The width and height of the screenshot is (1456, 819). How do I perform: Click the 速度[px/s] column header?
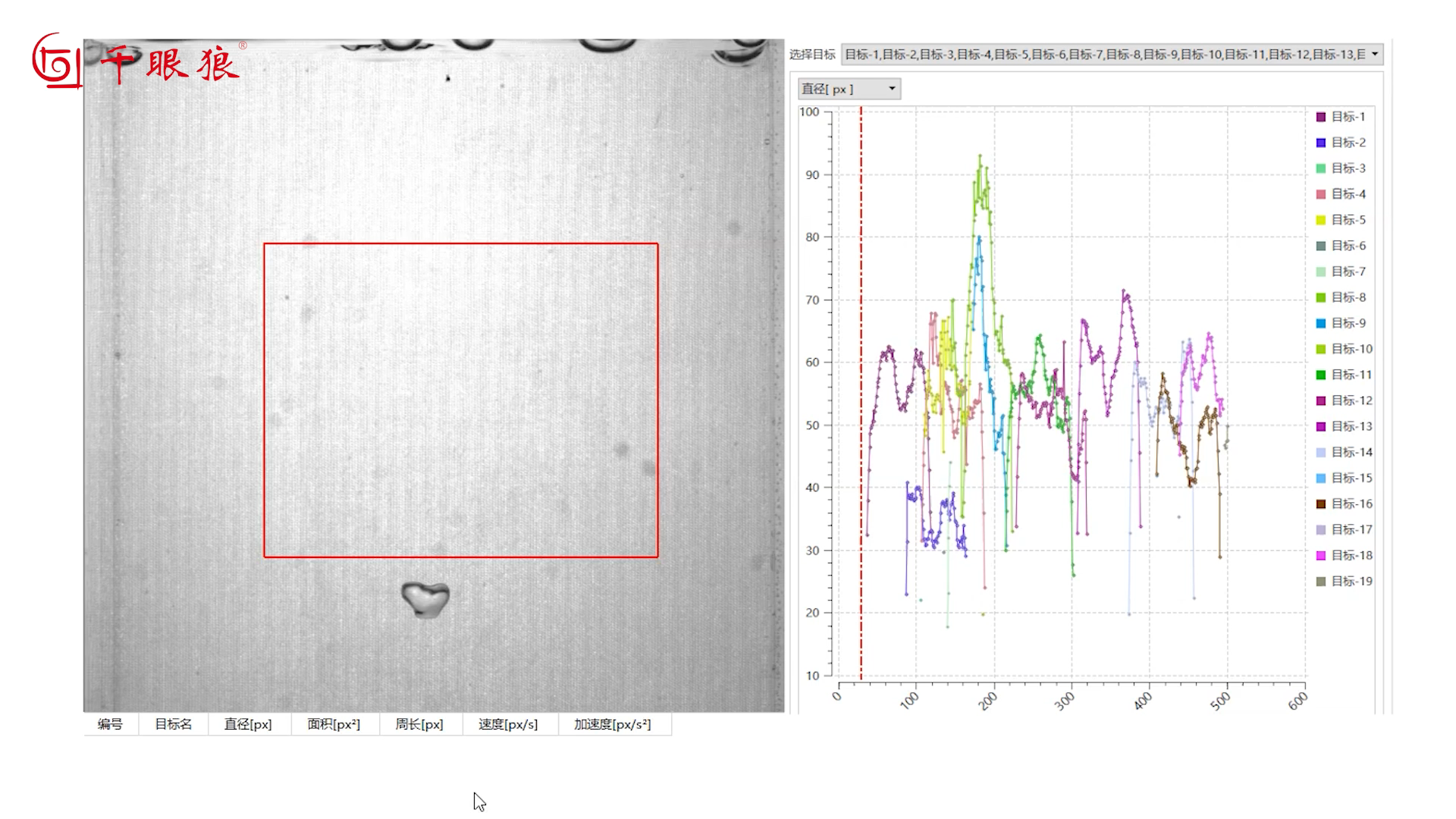point(508,724)
